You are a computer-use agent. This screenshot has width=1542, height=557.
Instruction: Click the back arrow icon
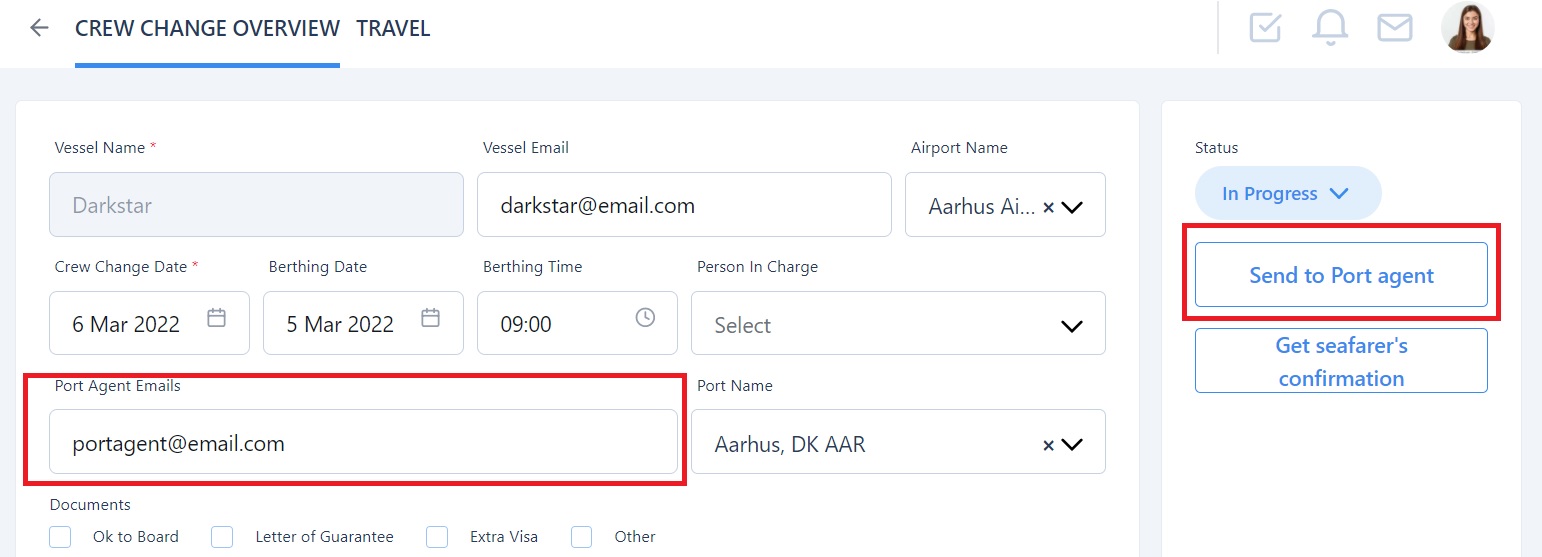[x=39, y=28]
